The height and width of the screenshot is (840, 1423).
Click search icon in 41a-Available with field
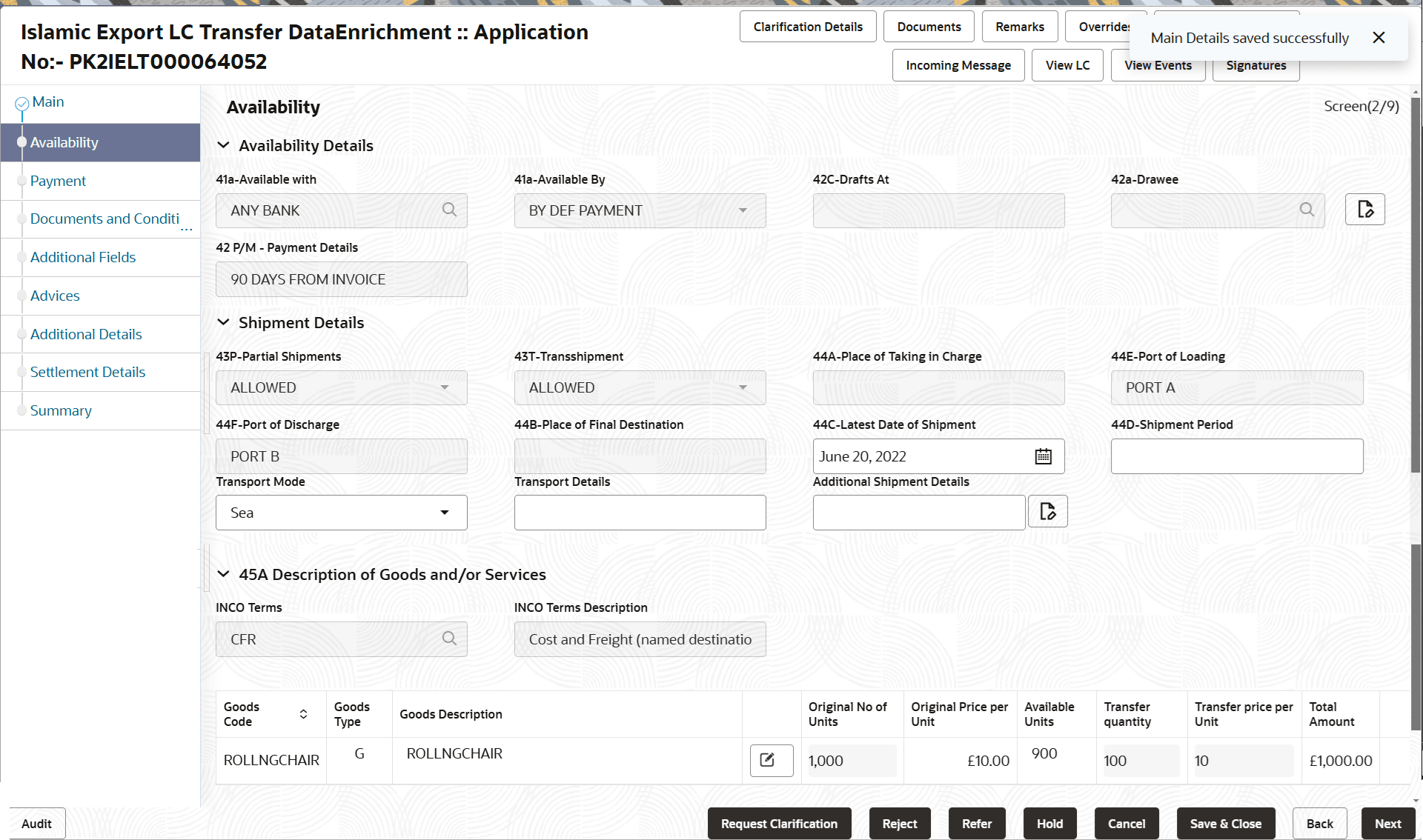tap(449, 210)
